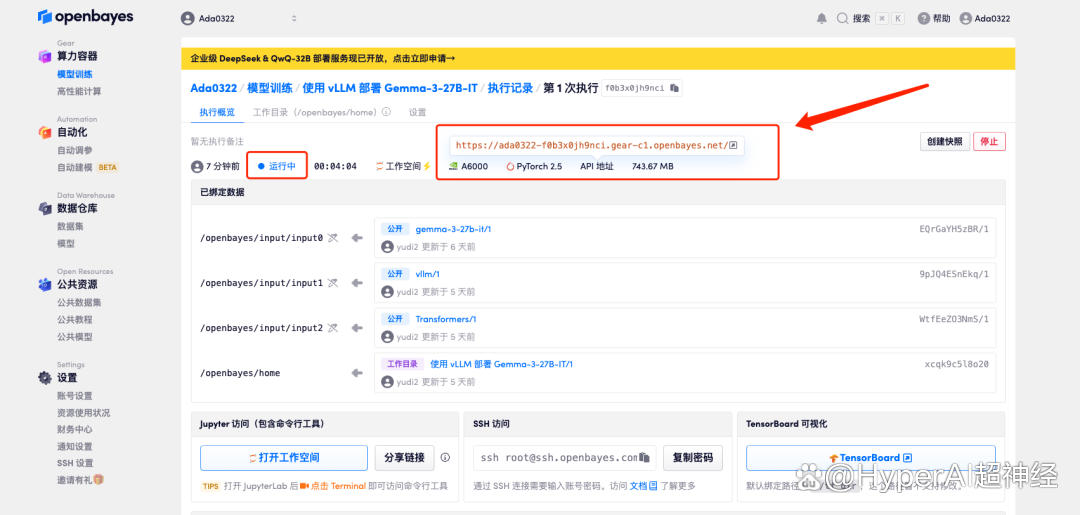Viewport: 1080px width, 515px height.
Task: Open 公共教程 in sidebar
Action: point(74,319)
